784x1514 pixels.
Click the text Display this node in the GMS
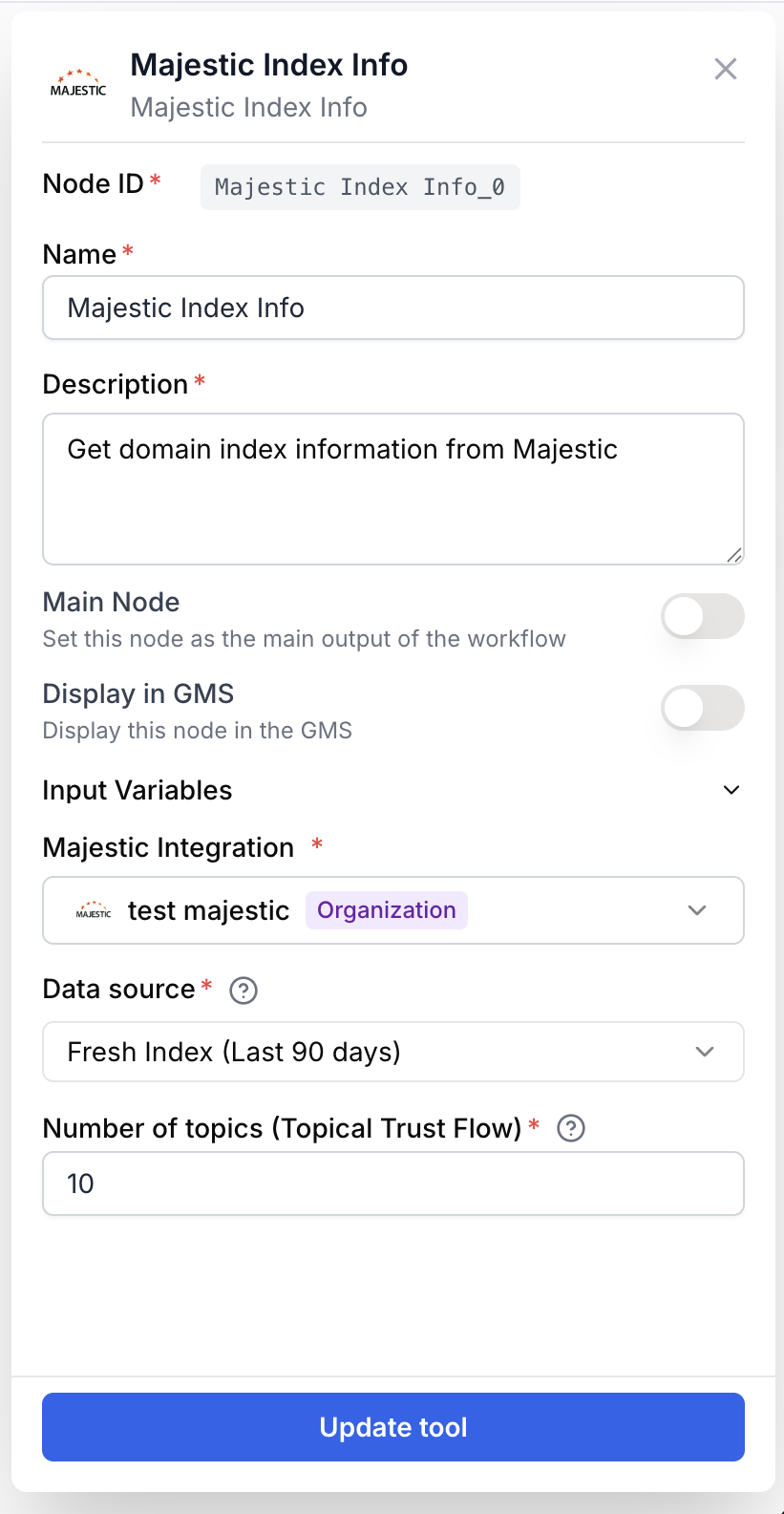tap(198, 731)
